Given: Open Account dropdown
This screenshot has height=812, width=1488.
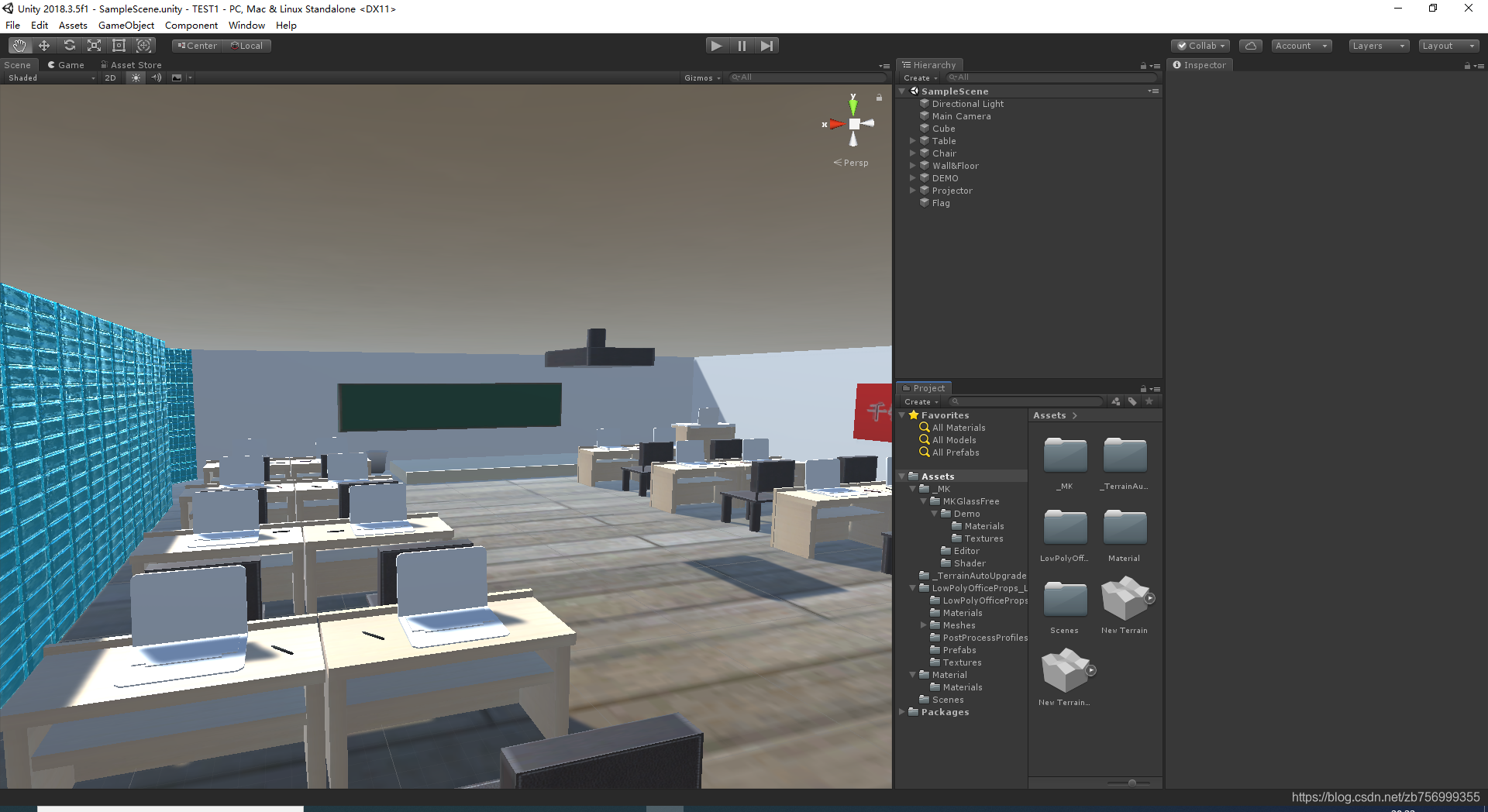Looking at the screenshot, I should (1301, 46).
